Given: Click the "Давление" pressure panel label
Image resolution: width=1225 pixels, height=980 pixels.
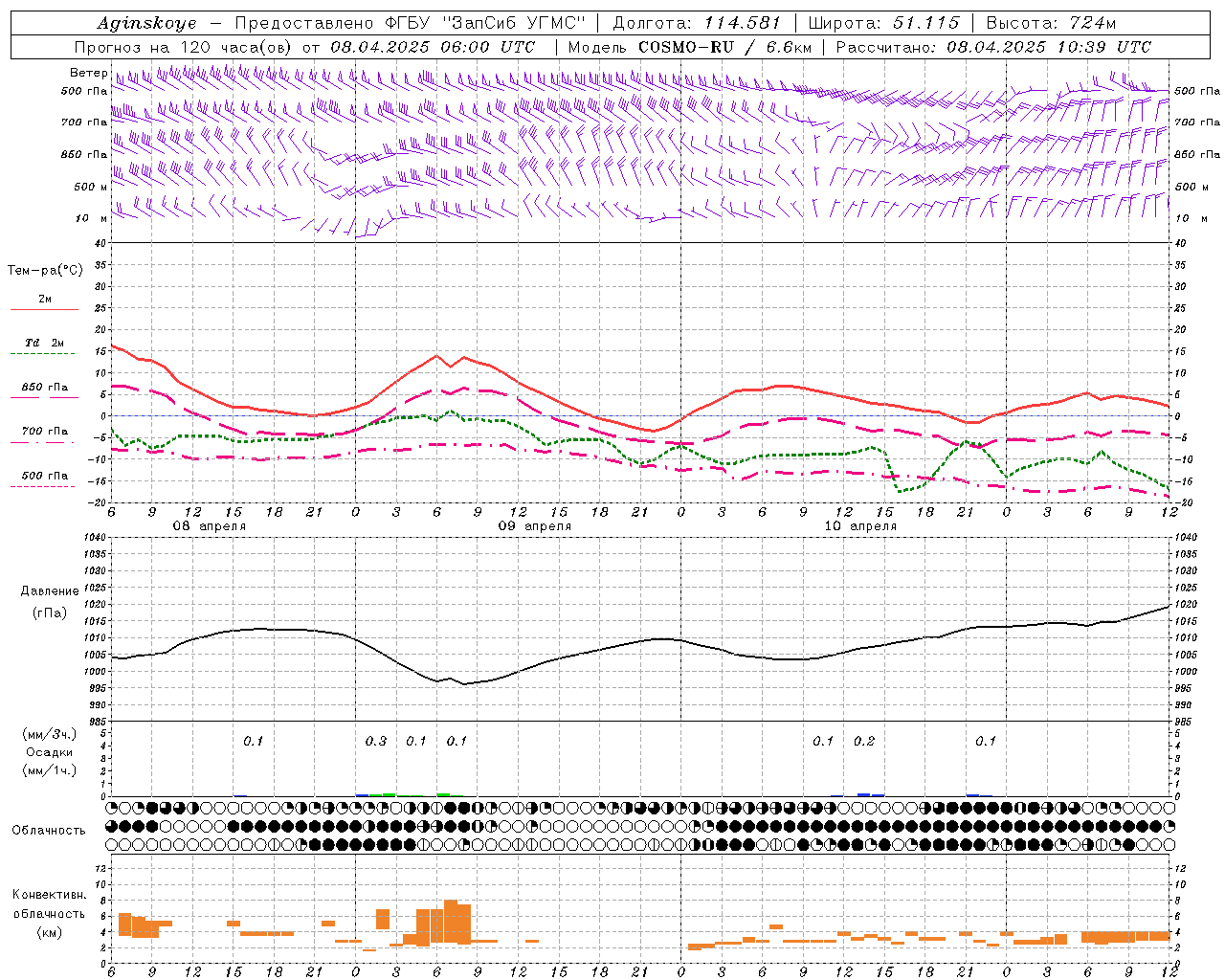Looking at the screenshot, I should [50, 591].
